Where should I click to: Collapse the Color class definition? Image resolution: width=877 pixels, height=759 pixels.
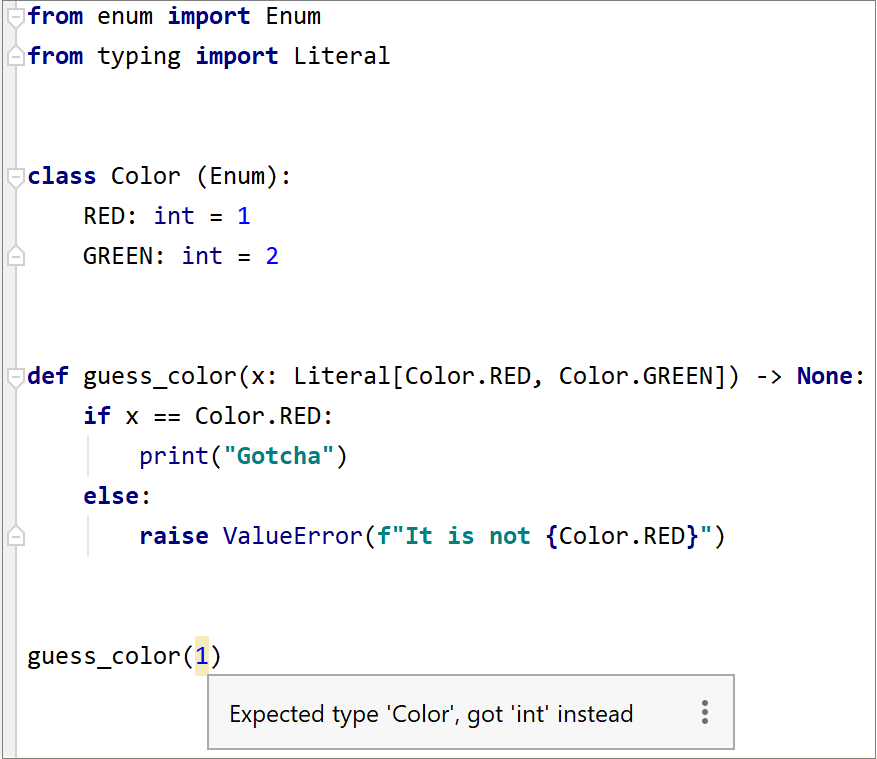coord(15,176)
